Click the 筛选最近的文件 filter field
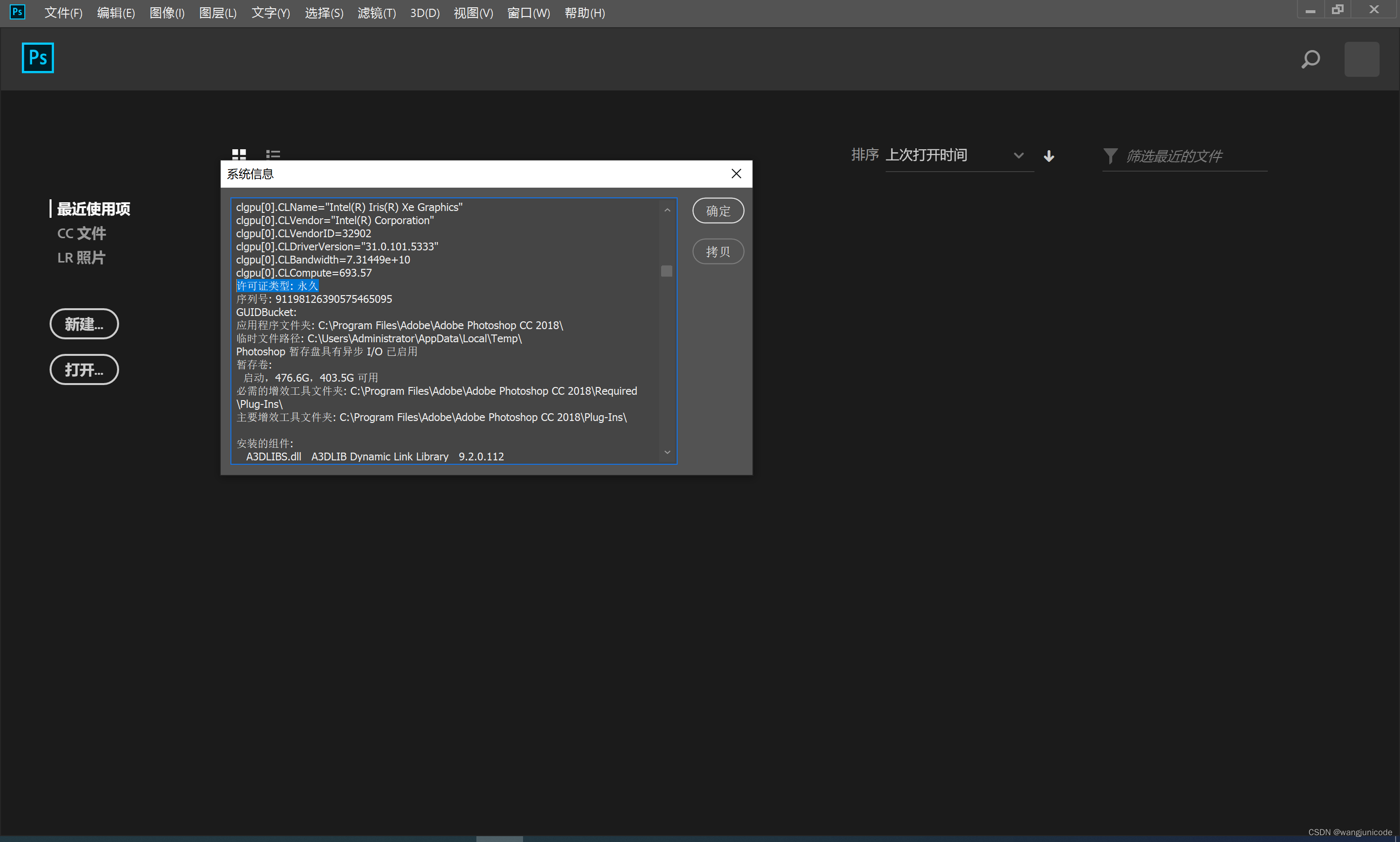Image resolution: width=1400 pixels, height=842 pixels. 1185,156
